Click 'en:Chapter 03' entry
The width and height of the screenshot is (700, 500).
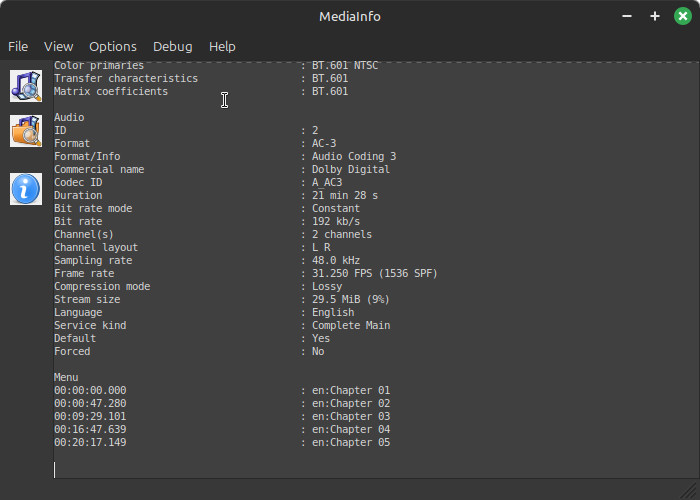351,416
